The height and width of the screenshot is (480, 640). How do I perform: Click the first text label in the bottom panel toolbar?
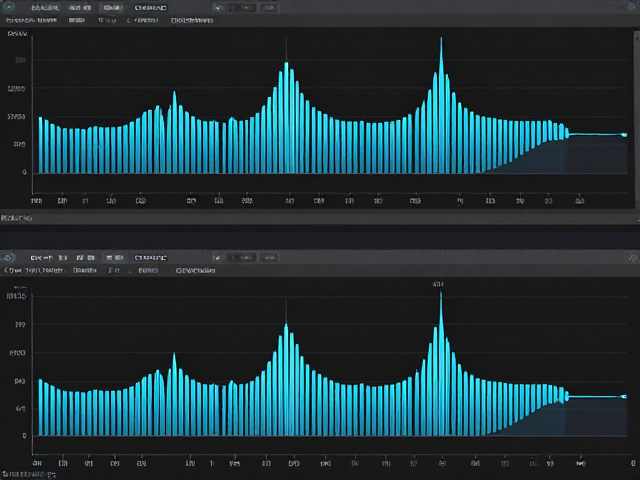coord(42,258)
